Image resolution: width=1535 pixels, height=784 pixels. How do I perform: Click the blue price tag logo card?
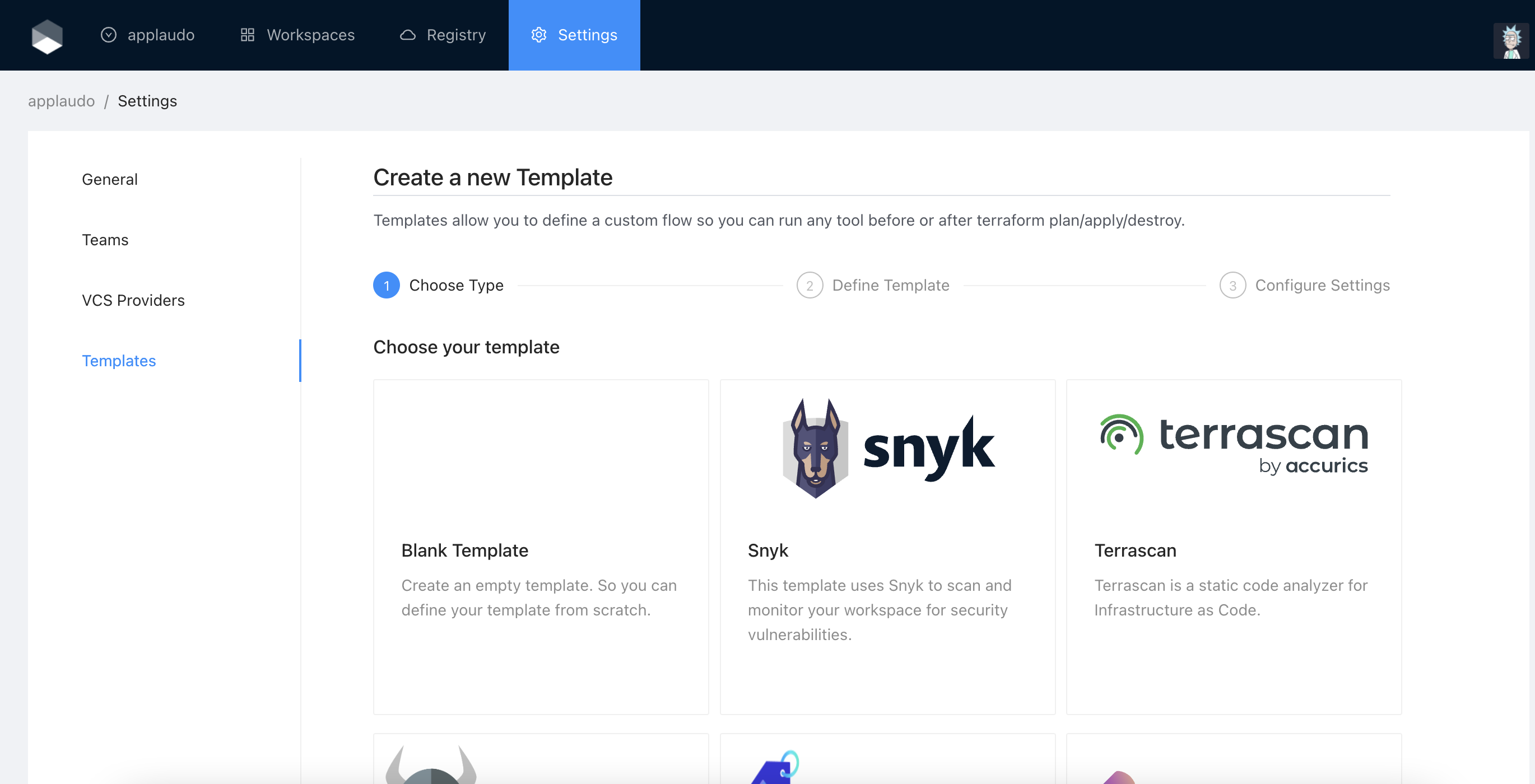click(x=887, y=759)
